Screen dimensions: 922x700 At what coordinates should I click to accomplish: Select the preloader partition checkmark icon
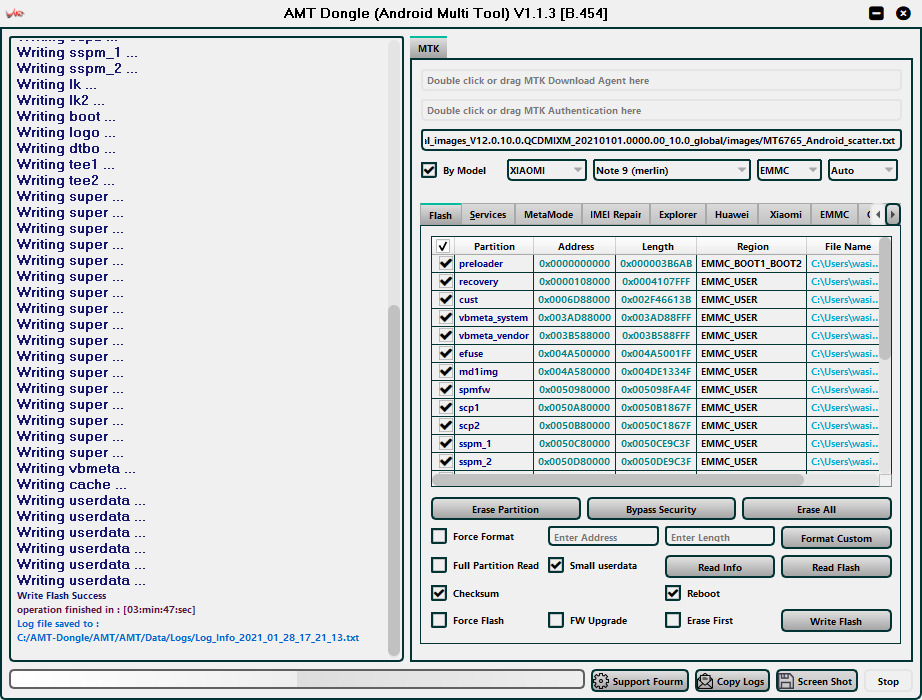(444, 263)
